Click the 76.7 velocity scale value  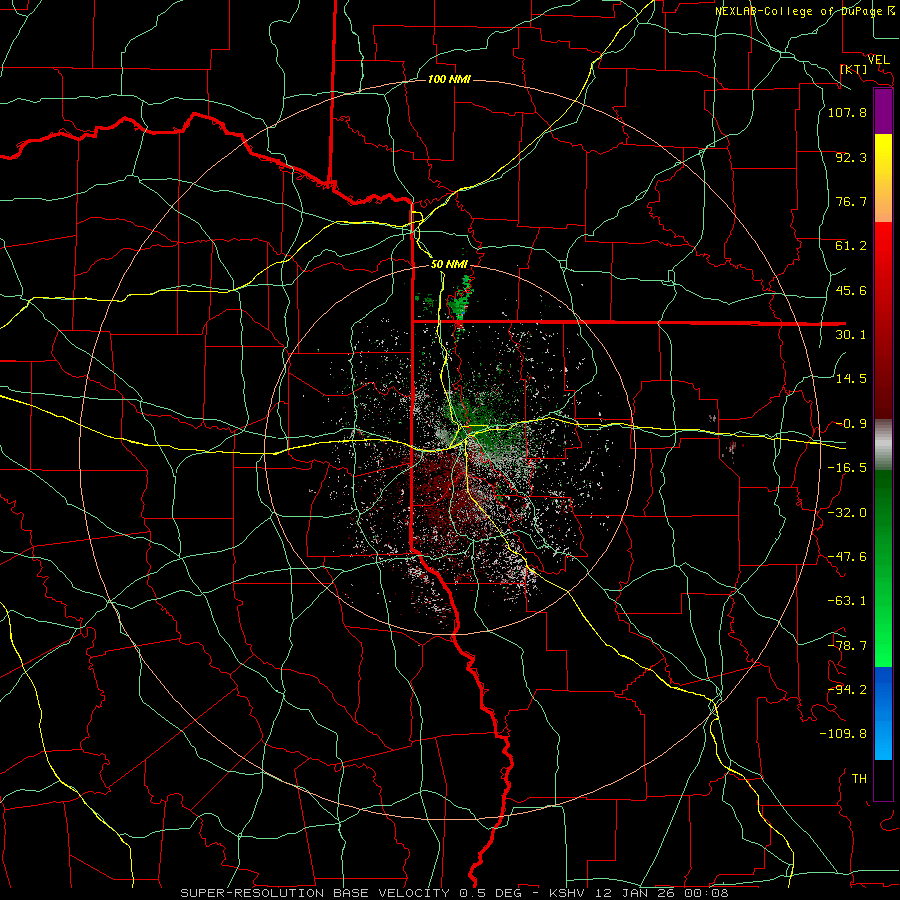pos(851,201)
